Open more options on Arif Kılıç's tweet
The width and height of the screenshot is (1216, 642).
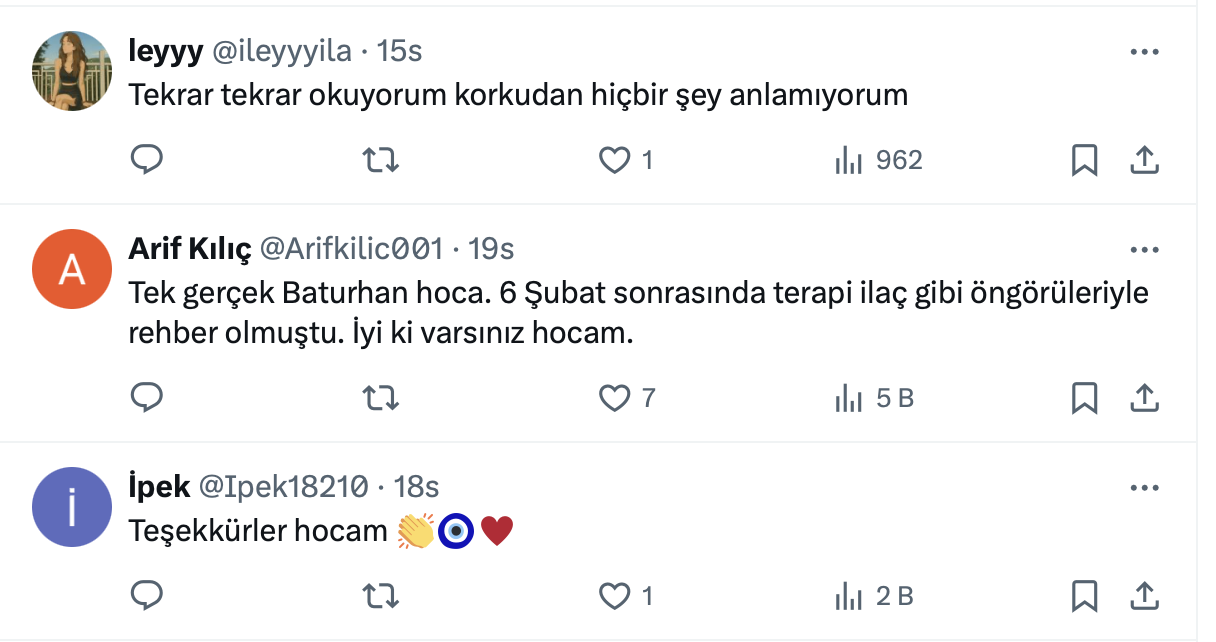point(1143,249)
